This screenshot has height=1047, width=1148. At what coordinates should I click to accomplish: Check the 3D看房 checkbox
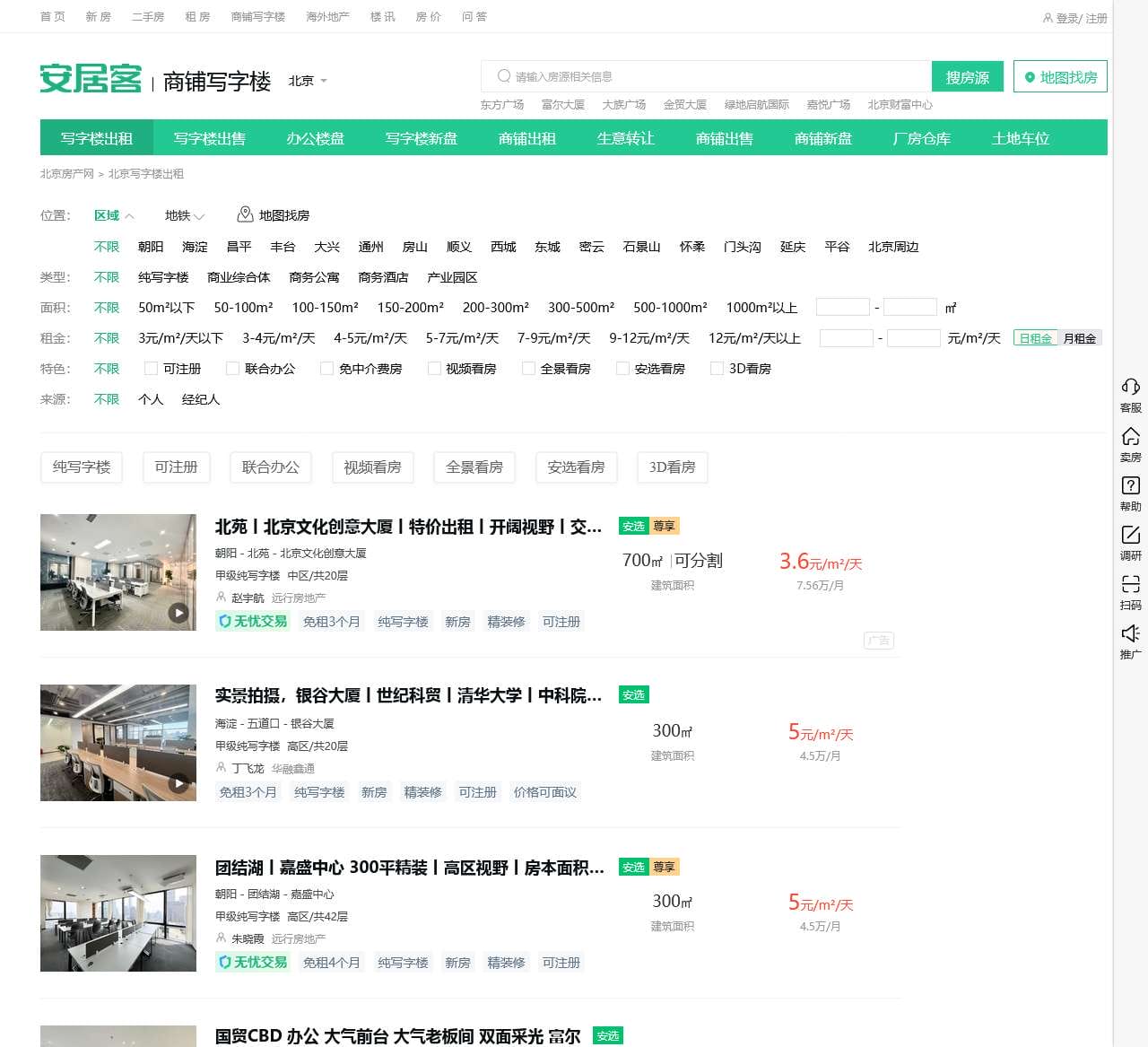tap(717, 369)
